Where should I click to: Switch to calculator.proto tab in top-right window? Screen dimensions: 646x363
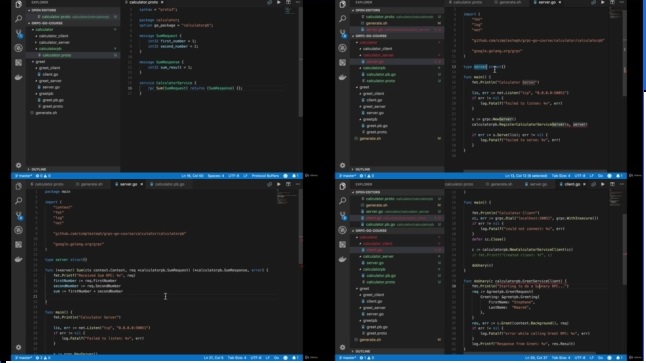click(x=468, y=2)
